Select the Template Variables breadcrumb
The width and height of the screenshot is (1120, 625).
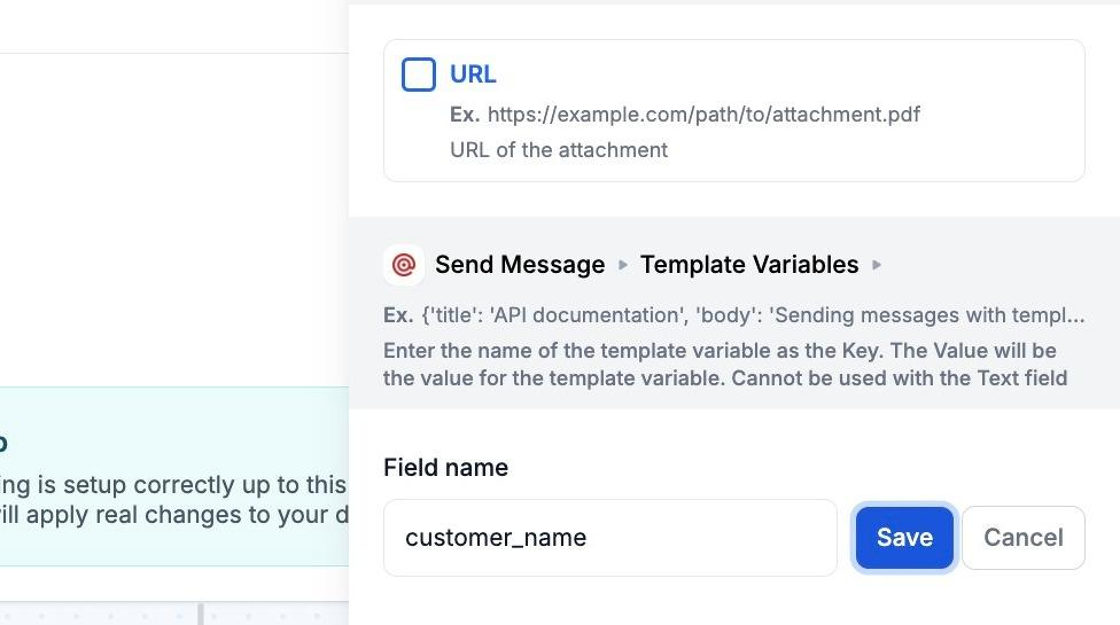(x=749, y=265)
